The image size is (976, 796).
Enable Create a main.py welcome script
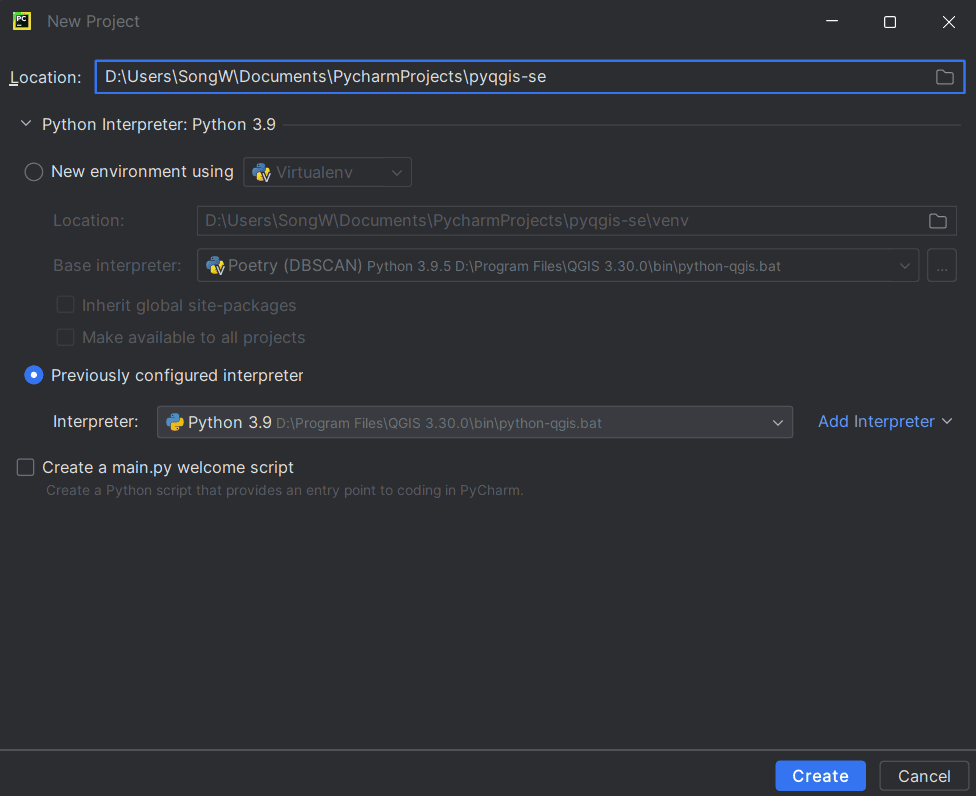click(26, 467)
